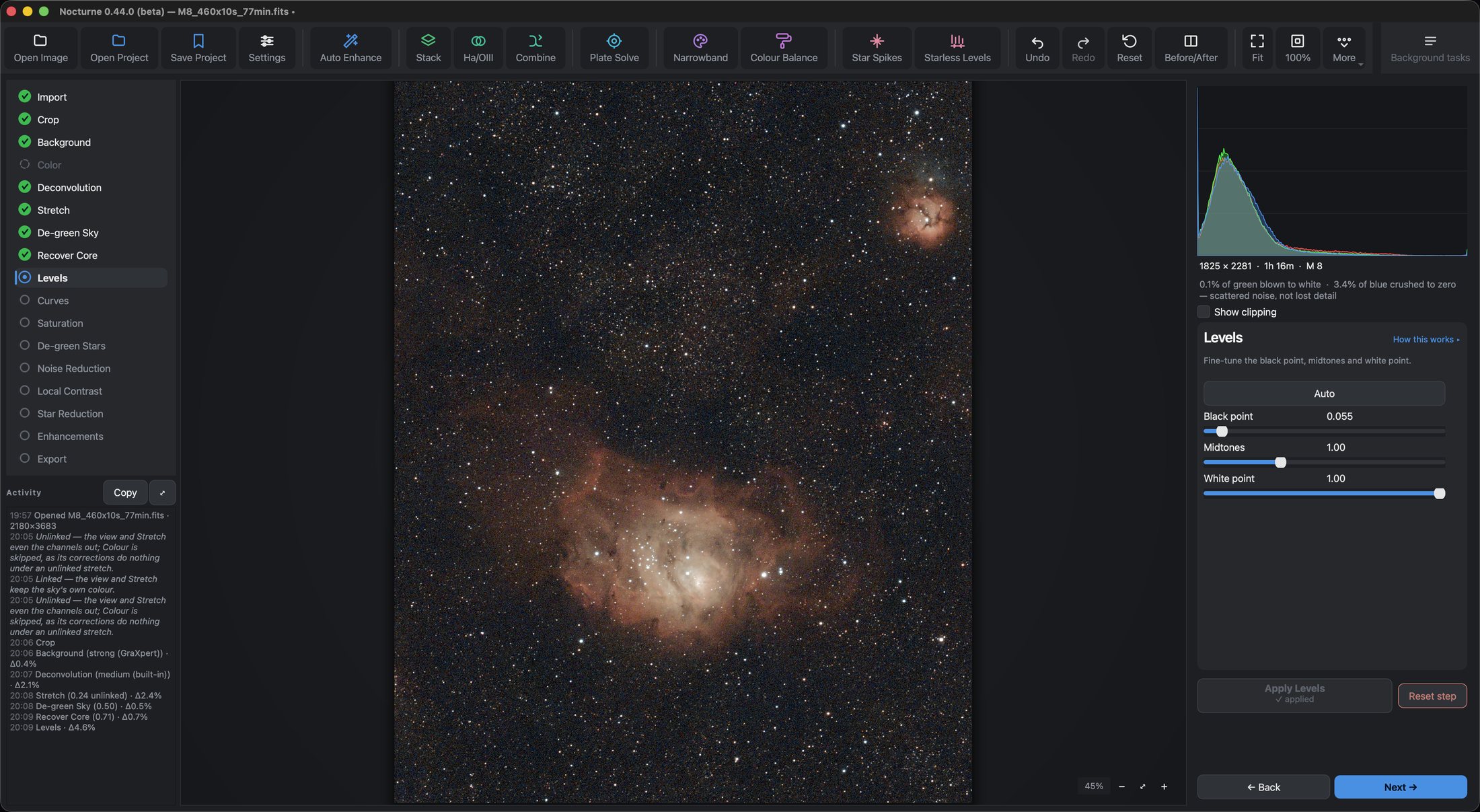Click the Reset step button

[x=1432, y=696]
